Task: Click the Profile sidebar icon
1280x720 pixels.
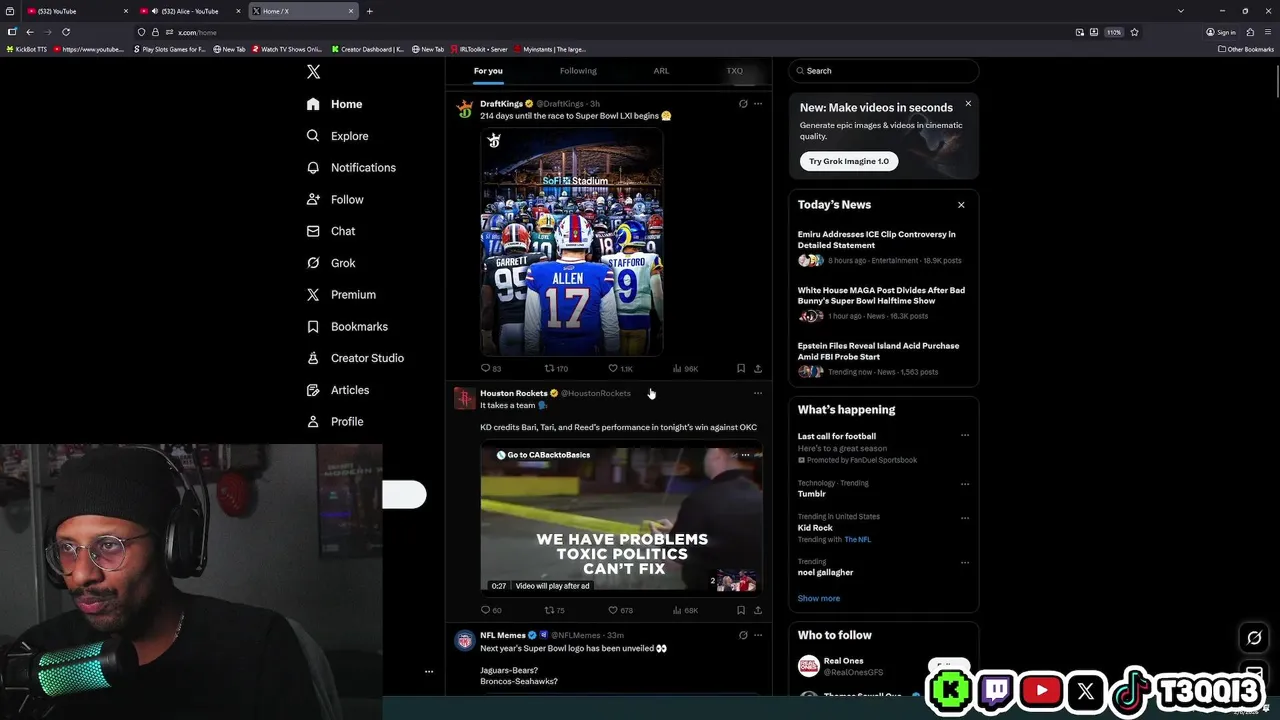Action: tap(313, 422)
